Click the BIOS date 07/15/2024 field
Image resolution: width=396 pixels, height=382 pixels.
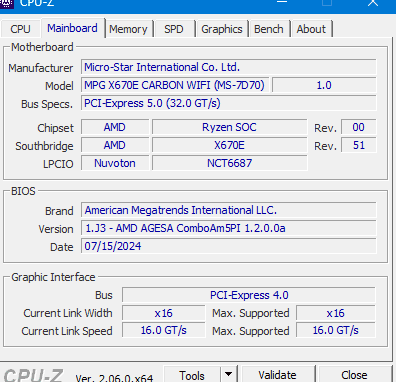click(x=229, y=246)
